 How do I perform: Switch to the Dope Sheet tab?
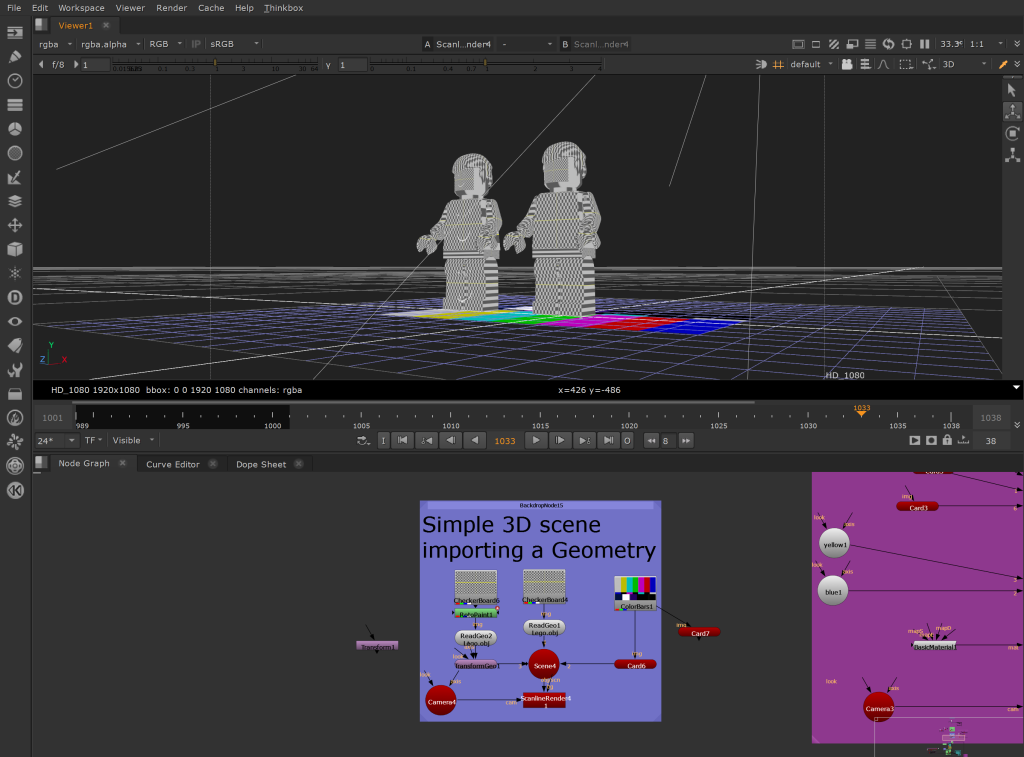pyautogui.click(x=261, y=464)
